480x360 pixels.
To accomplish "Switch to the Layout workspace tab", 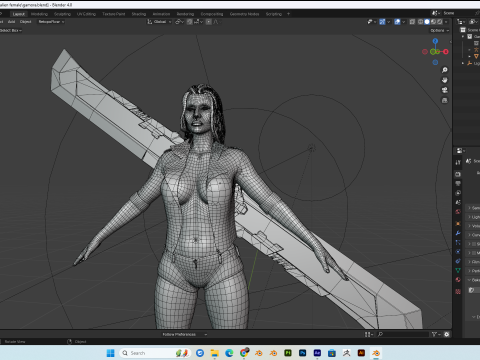I will click(19, 14).
